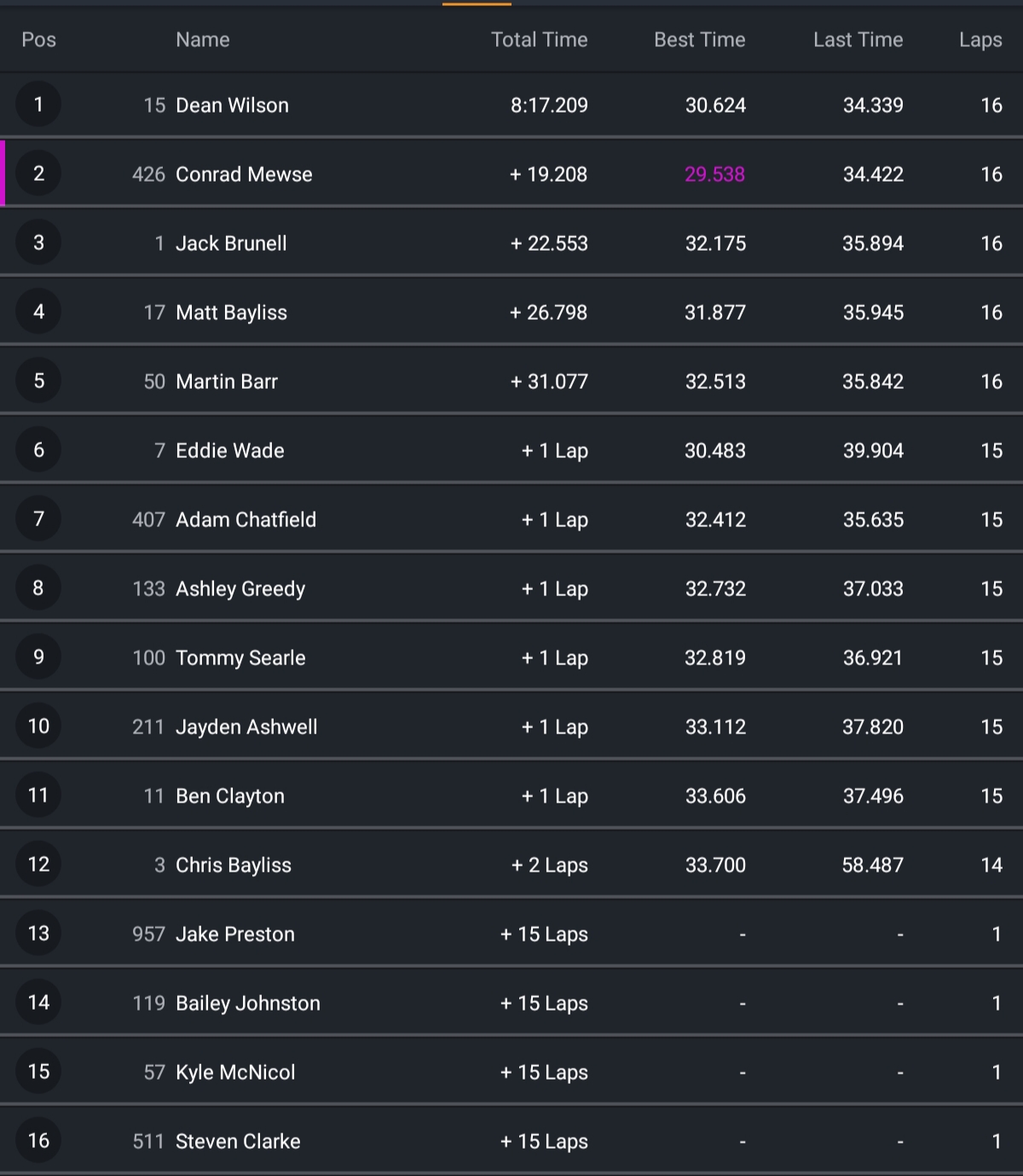Screen dimensions: 1023x1176
Task: Tap the position 12 circle badge
Action: 38,865
